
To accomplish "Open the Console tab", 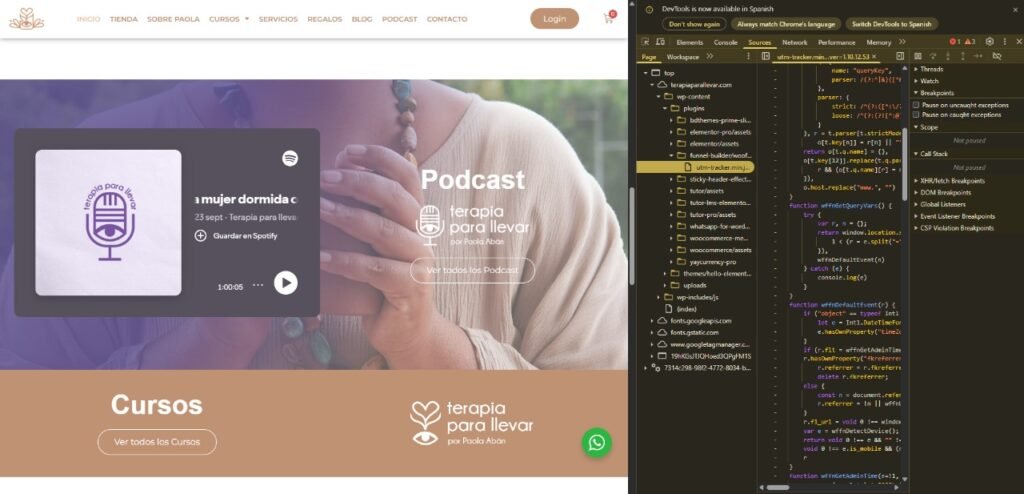I will pos(726,42).
